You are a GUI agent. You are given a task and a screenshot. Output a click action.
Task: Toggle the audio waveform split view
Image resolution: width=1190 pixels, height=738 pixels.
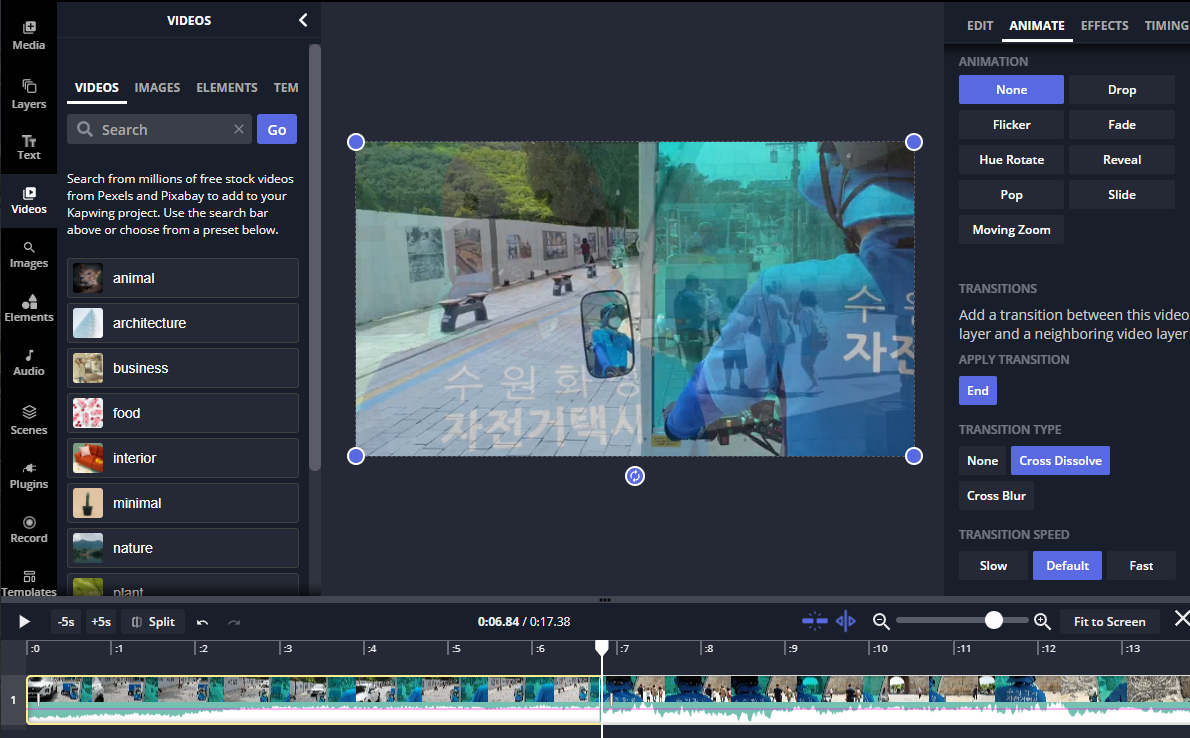tap(845, 621)
